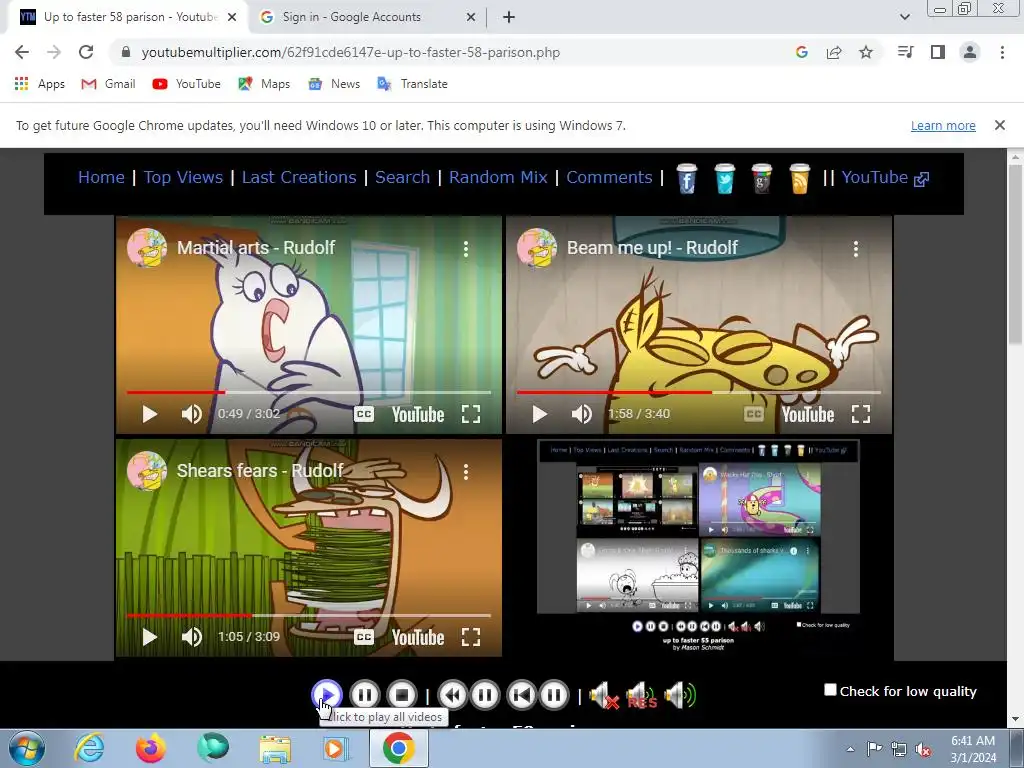Image resolution: width=1024 pixels, height=768 pixels.
Task: Share via the Twitter cup icon
Action: point(725,178)
